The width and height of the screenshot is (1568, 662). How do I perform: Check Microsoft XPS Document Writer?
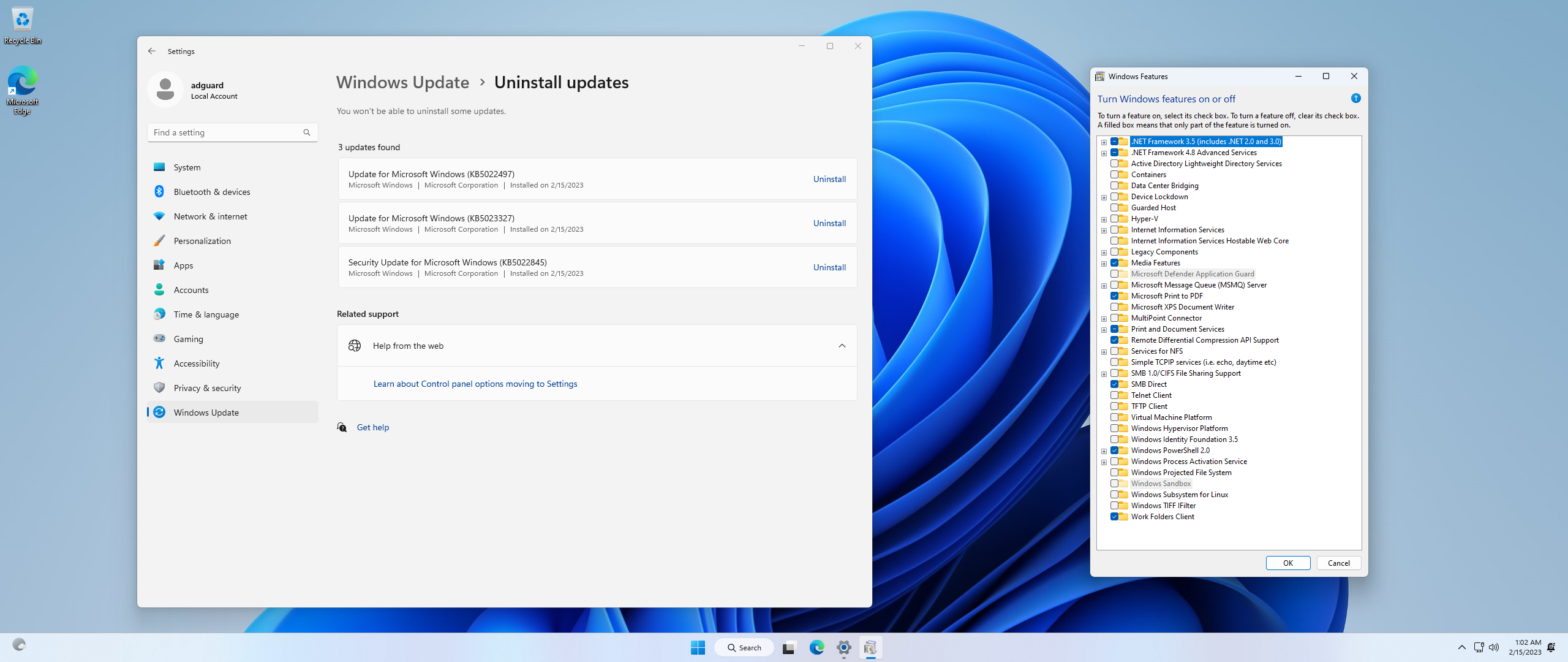click(x=1114, y=307)
